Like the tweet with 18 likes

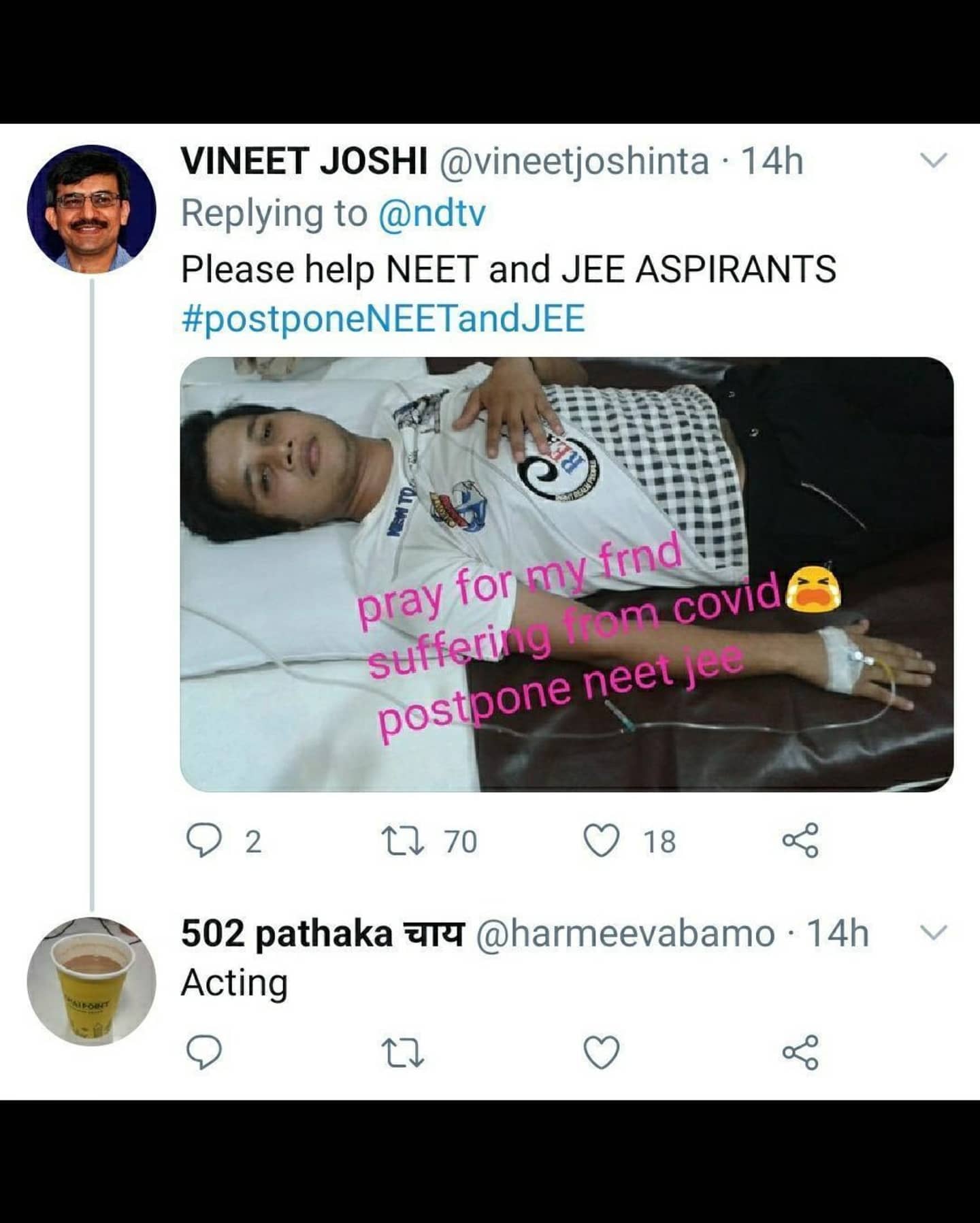point(602,842)
